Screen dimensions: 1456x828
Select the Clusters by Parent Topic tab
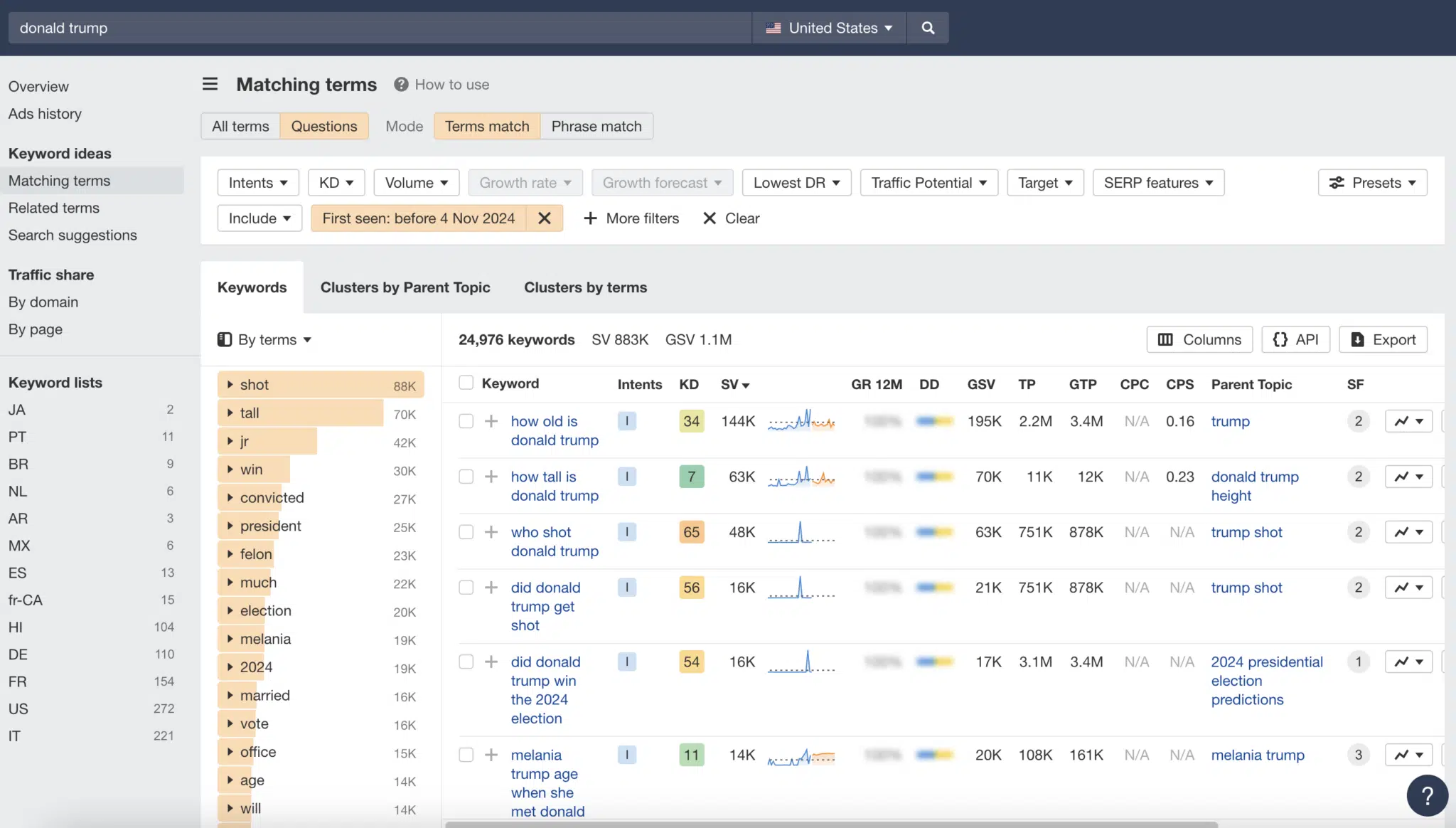tap(405, 287)
